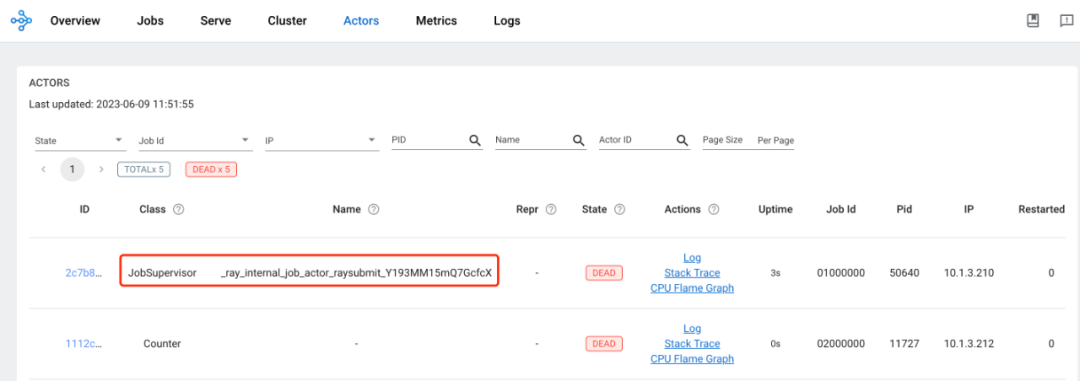Open the Logs tab
The image size is (1080, 381).
507,21
